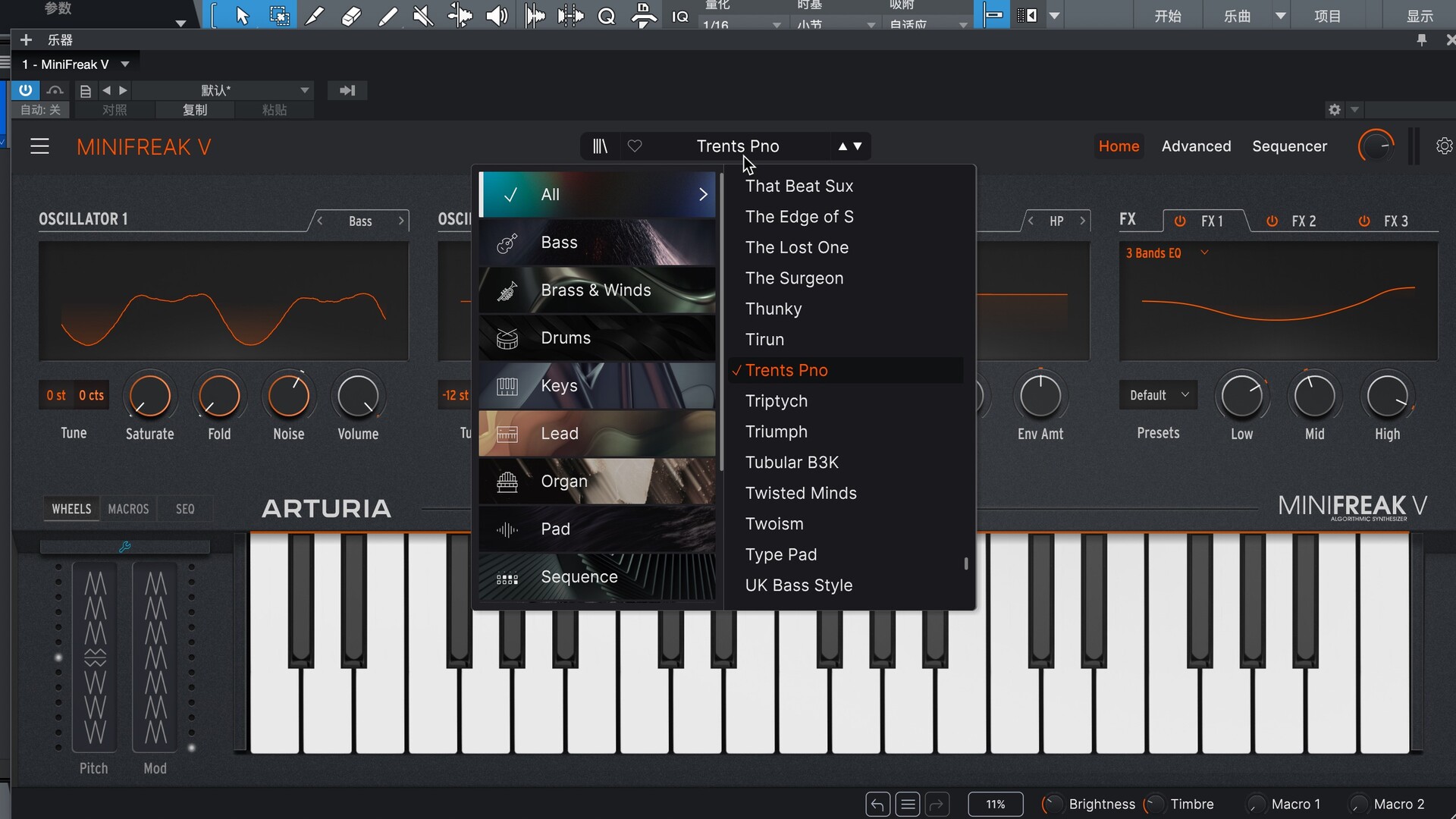Select the Drums preset category
Screen dimensions: 1456x819
(x=597, y=338)
